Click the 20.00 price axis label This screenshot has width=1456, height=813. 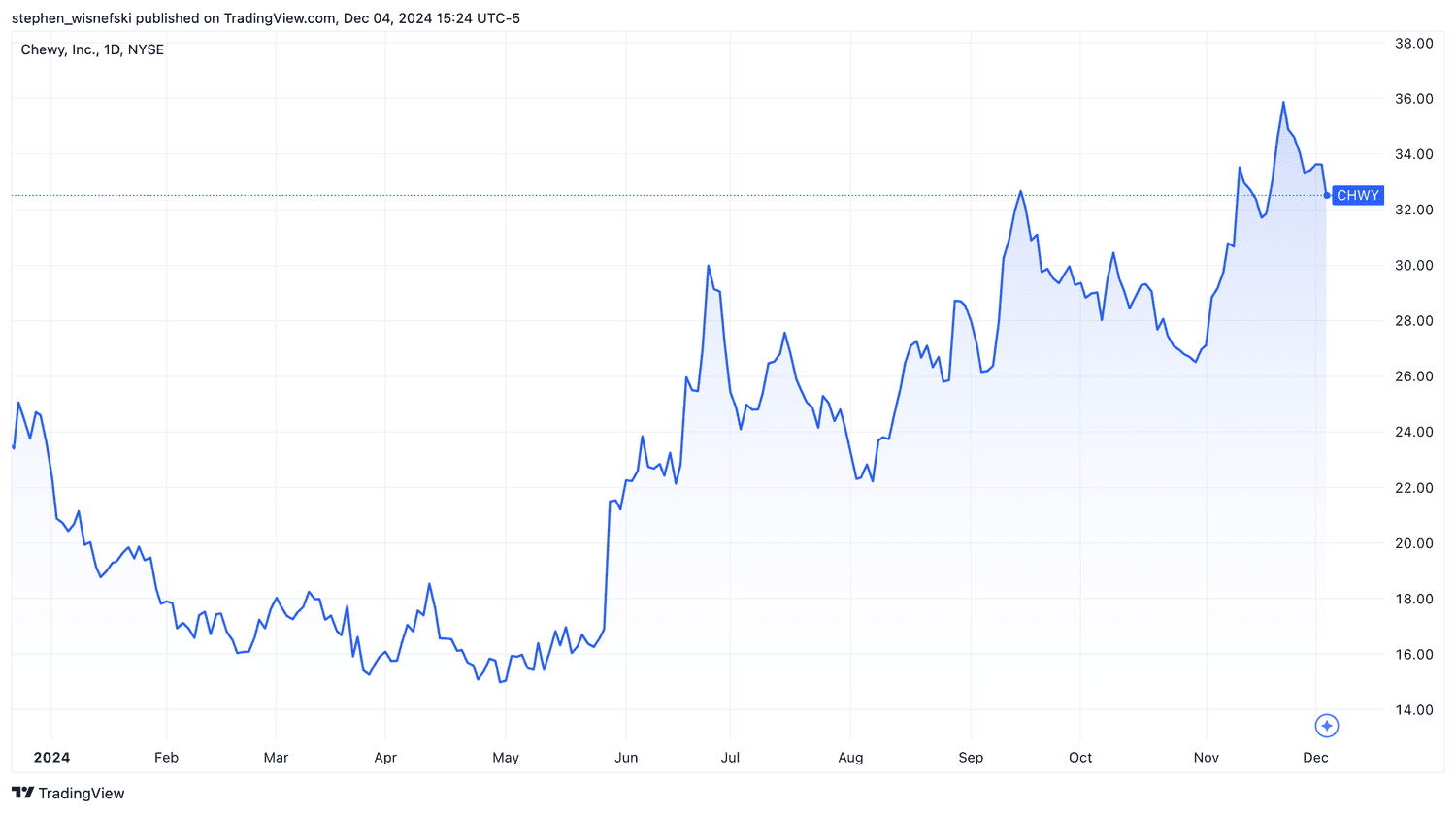[1414, 543]
